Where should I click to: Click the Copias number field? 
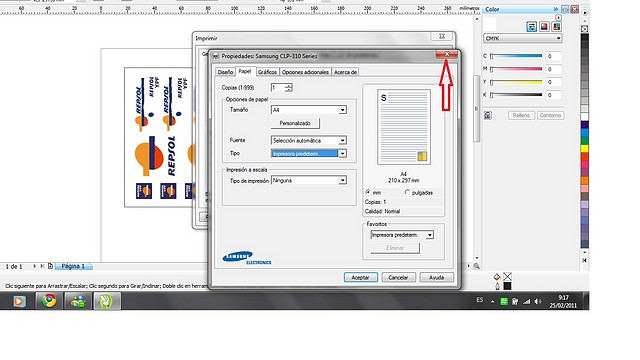(x=278, y=87)
